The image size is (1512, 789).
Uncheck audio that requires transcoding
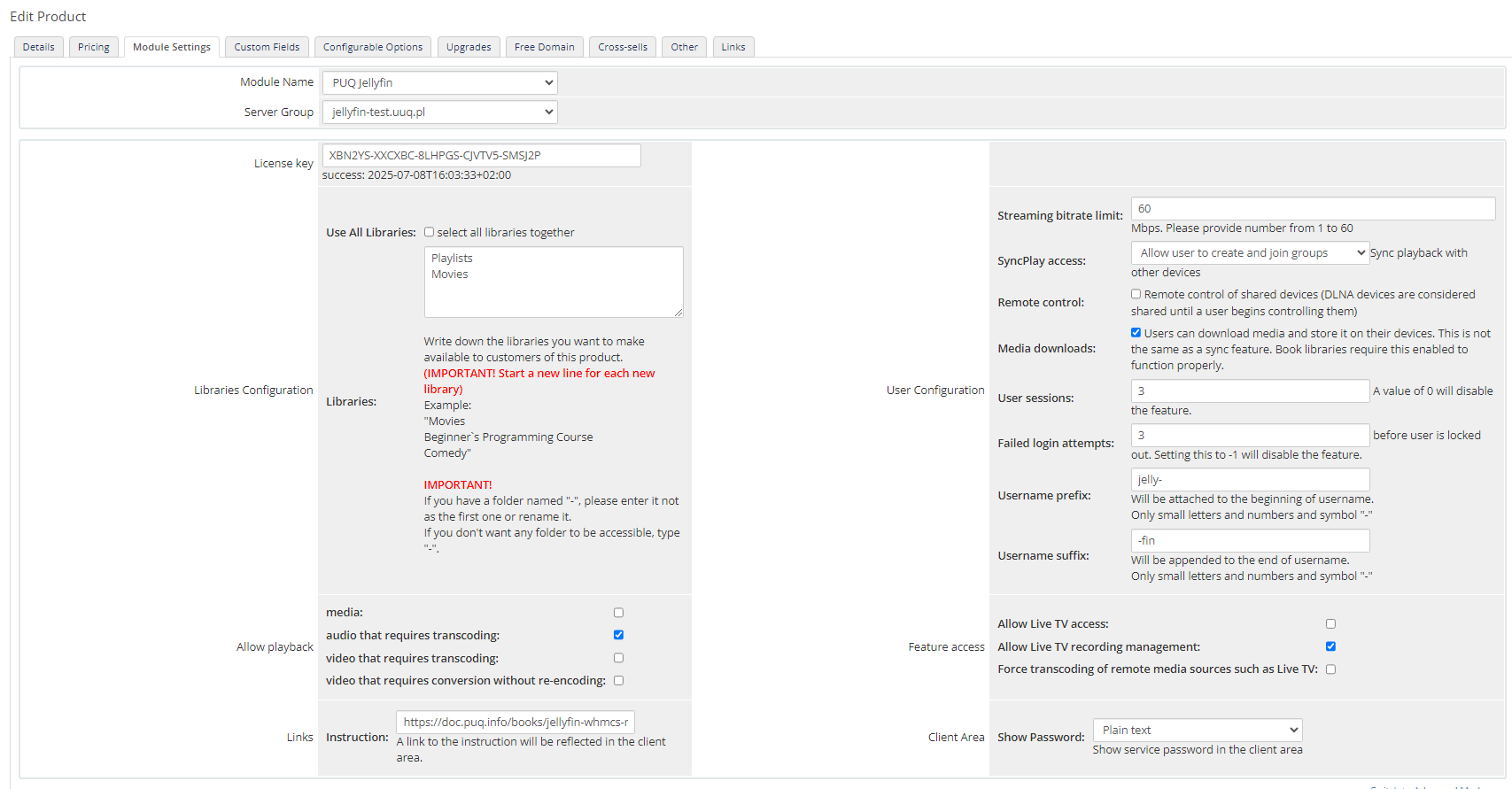[x=618, y=635]
